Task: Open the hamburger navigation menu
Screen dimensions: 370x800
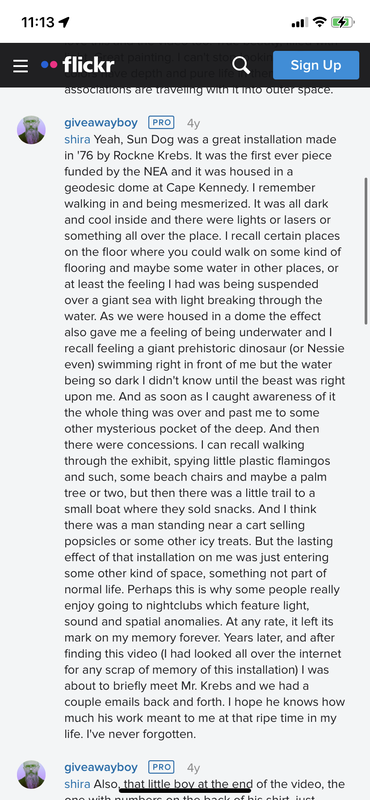Action: point(20,66)
